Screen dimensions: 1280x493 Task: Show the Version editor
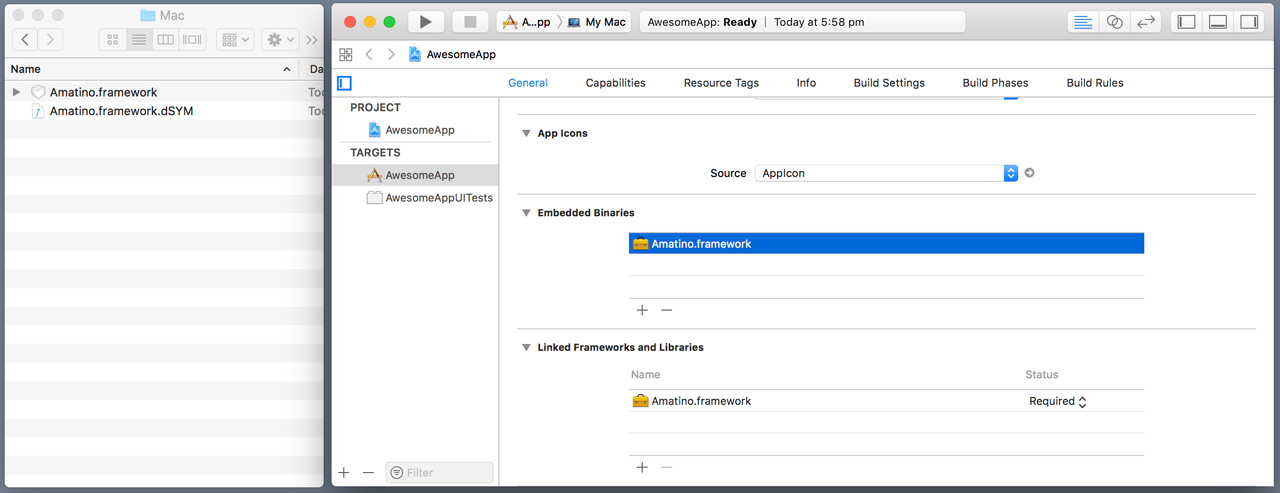[1146, 22]
